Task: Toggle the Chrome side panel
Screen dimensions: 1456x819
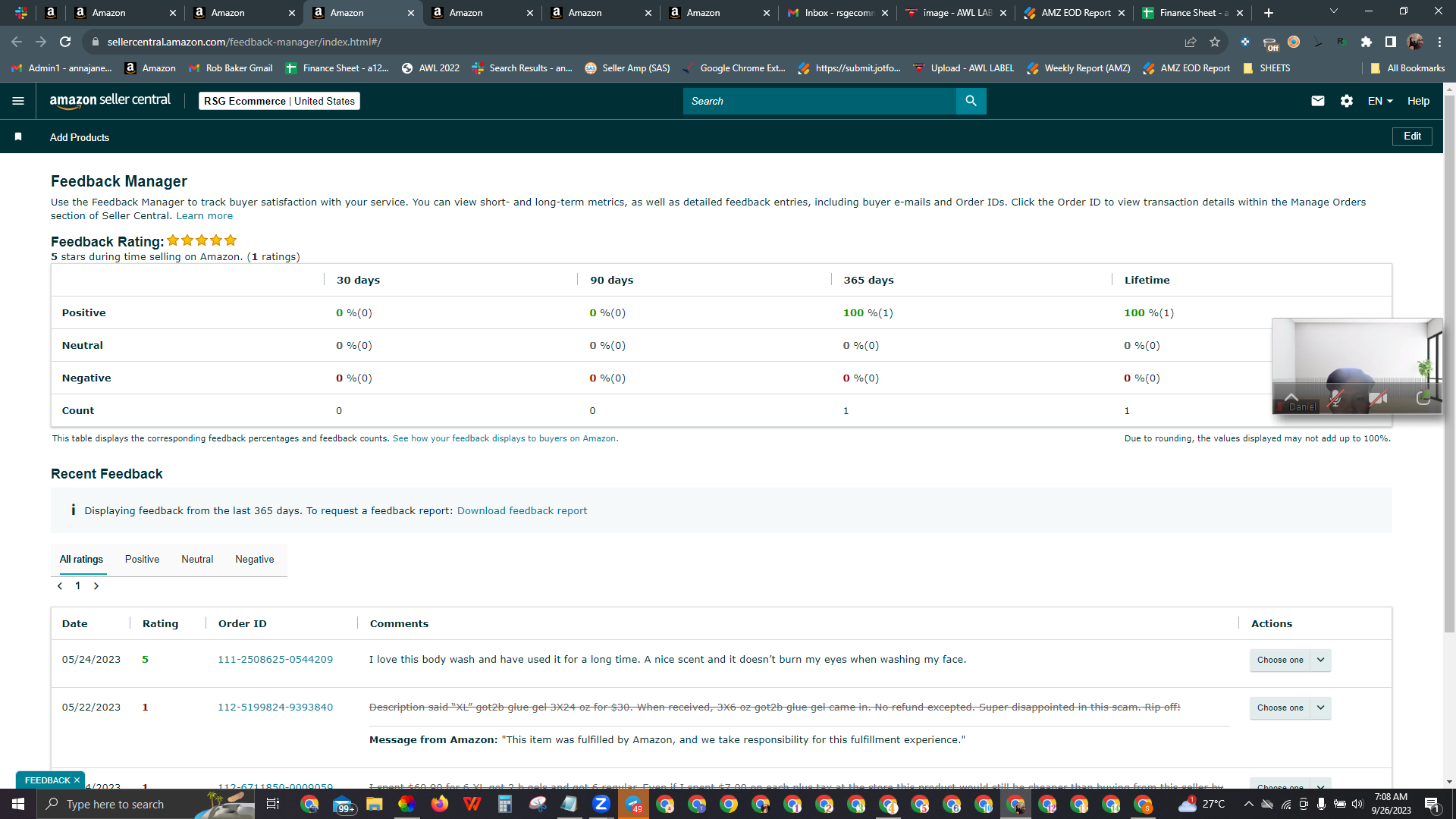Action: [1391, 42]
